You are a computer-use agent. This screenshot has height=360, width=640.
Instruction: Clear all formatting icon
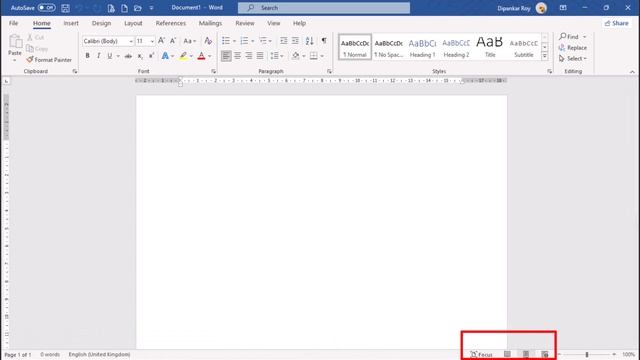(208, 40)
